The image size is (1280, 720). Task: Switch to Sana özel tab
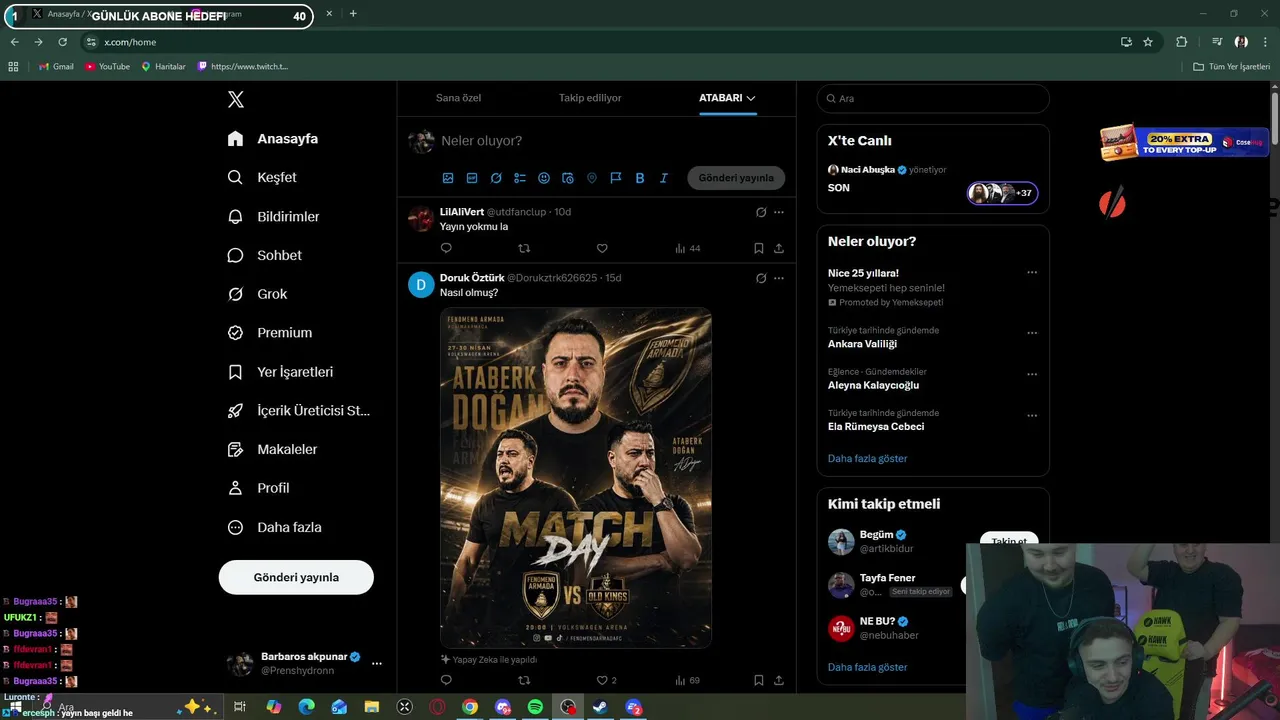coord(458,98)
